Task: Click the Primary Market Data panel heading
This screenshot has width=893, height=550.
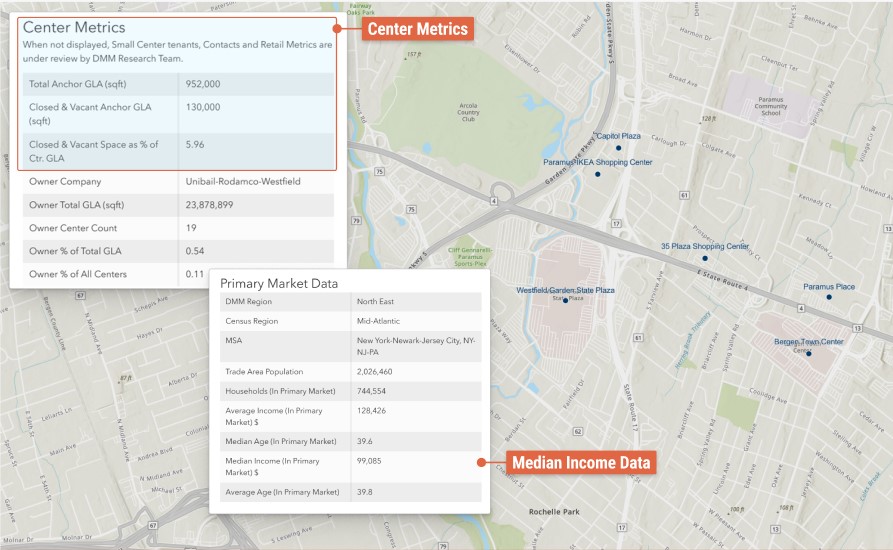Action: pyautogui.click(x=279, y=283)
